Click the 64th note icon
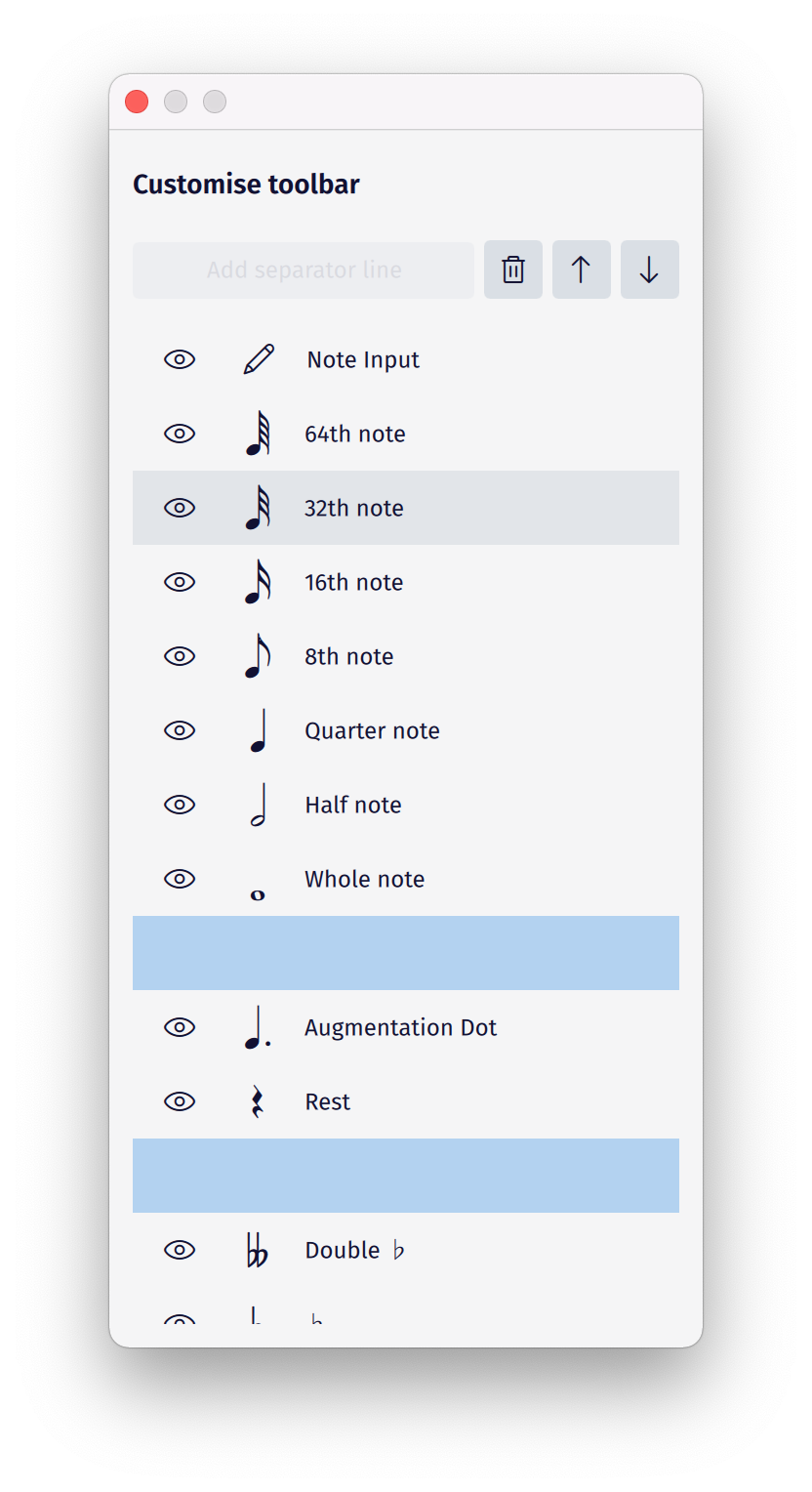Image resolution: width=812 pixels, height=1492 pixels. [258, 433]
